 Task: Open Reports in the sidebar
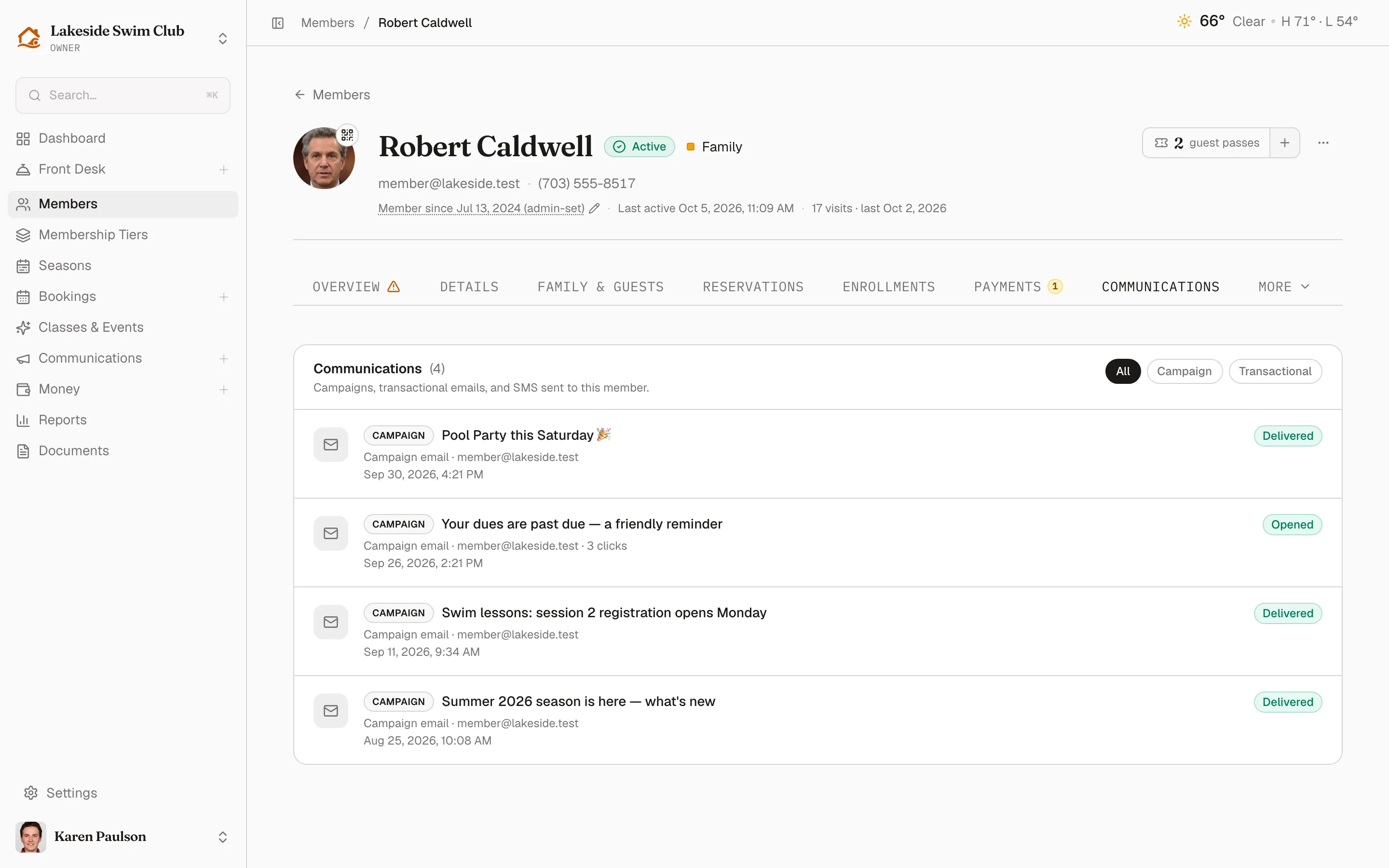point(123,420)
